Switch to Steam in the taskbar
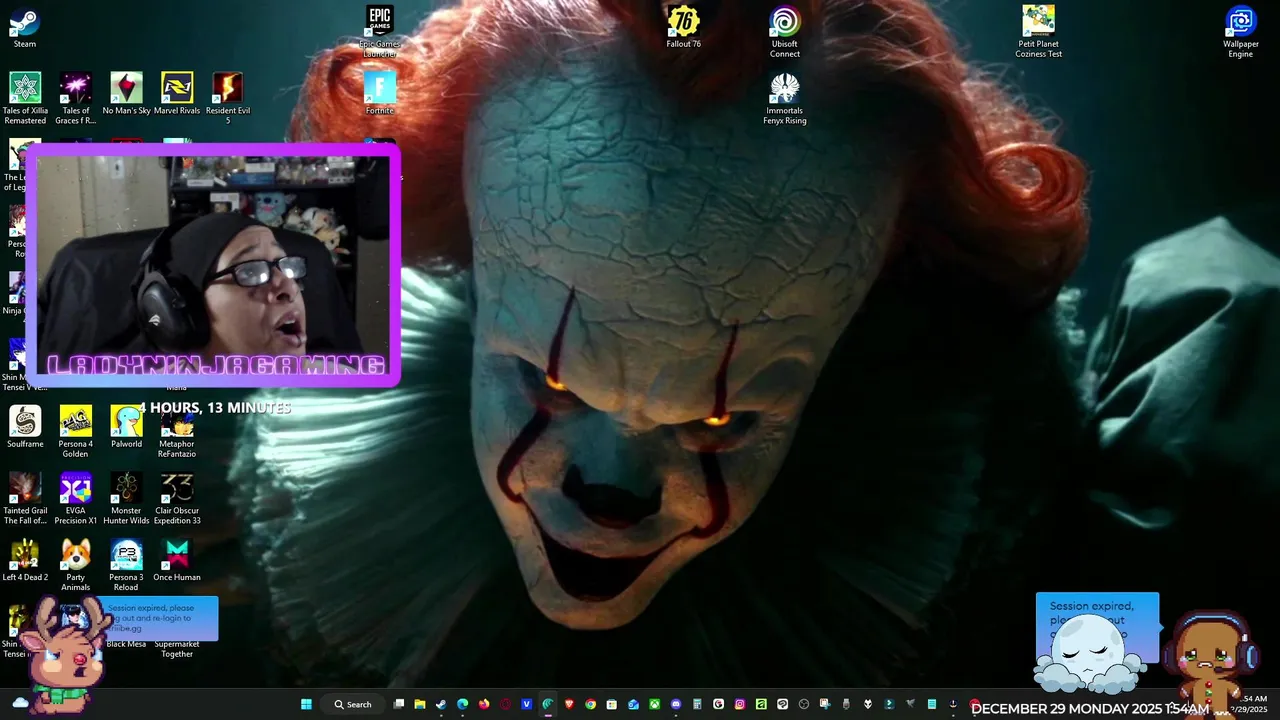The height and width of the screenshot is (720, 1280). click(441, 704)
